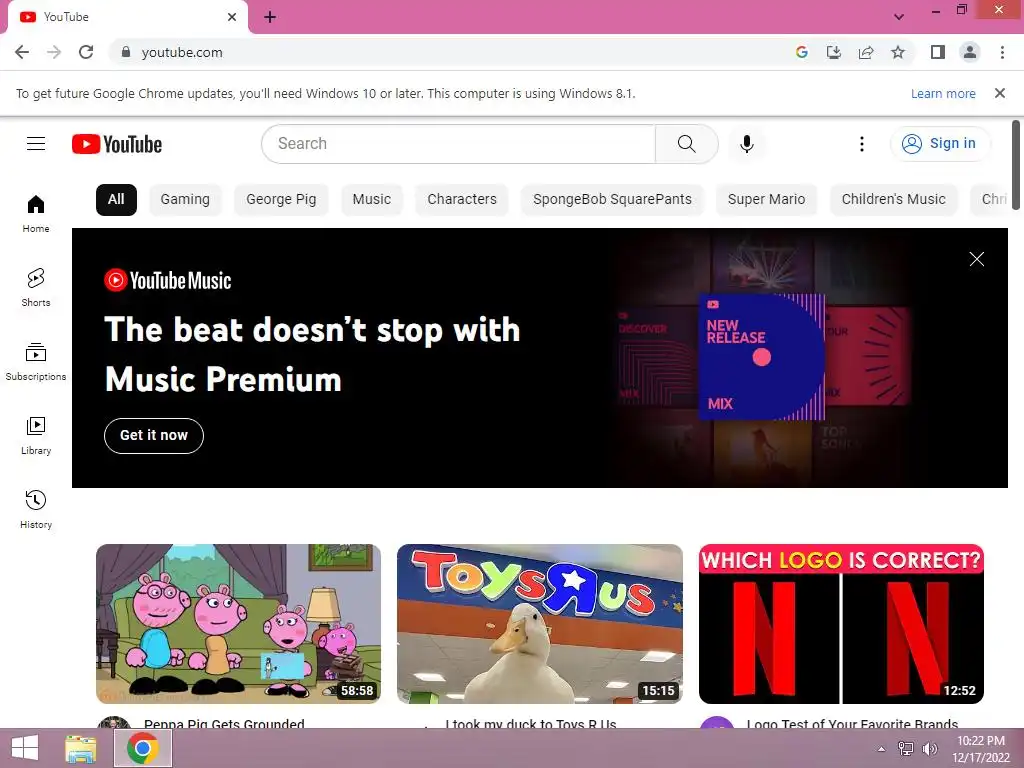The height and width of the screenshot is (768, 1024).
Task: Click the address bar URL
Action: pyautogui.click(x=182, y=52)
